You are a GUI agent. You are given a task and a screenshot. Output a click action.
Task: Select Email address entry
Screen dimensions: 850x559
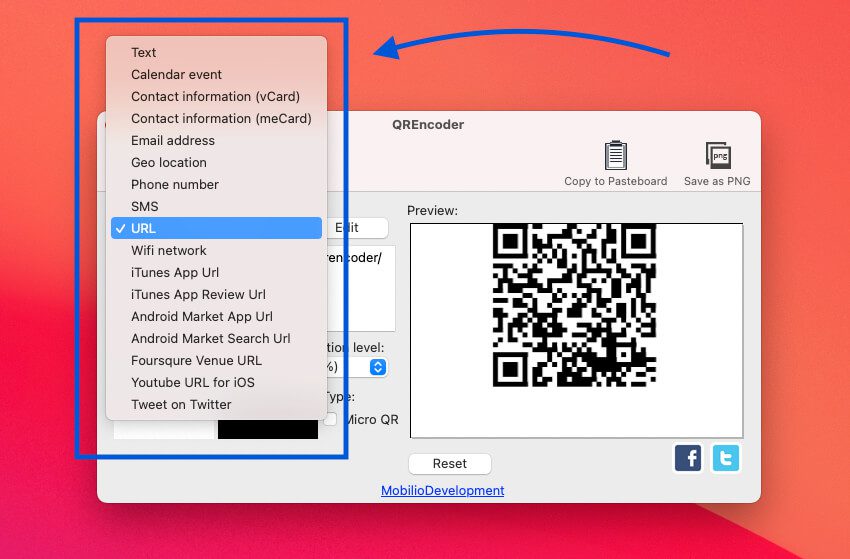click(216, 140)
